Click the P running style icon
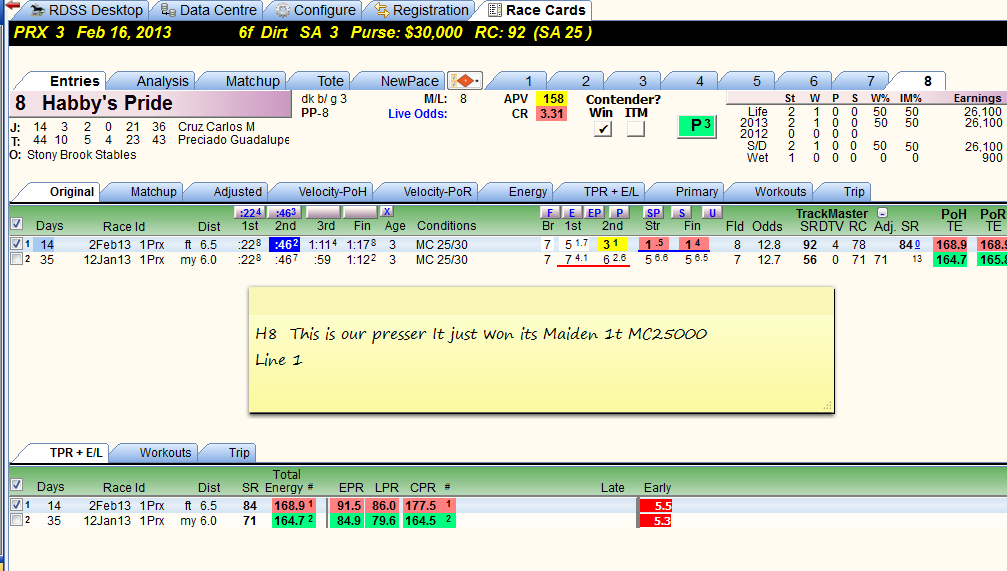The image size is (1007, 571). pyautogui.click(x=618, y=213)
